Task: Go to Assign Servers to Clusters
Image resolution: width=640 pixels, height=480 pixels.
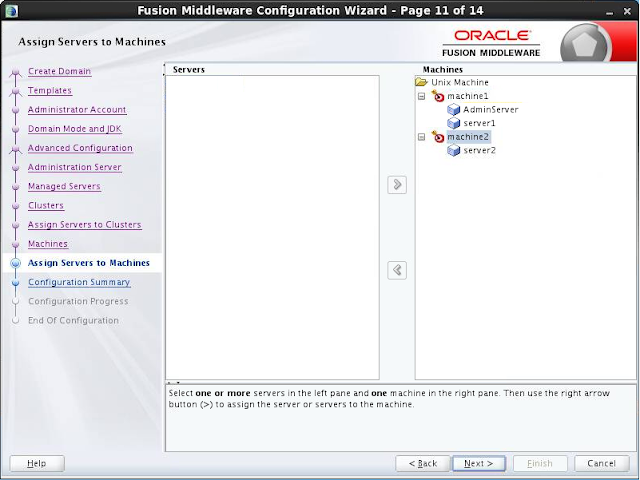Action: [x=84, y=225]
